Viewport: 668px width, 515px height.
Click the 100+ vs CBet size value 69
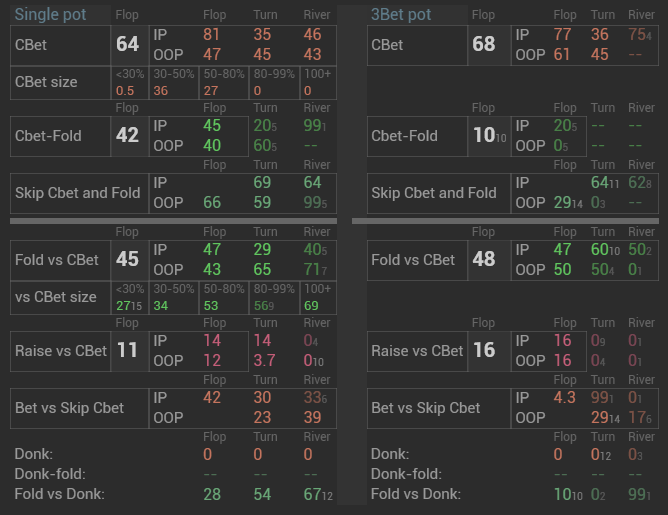point(310,304)
